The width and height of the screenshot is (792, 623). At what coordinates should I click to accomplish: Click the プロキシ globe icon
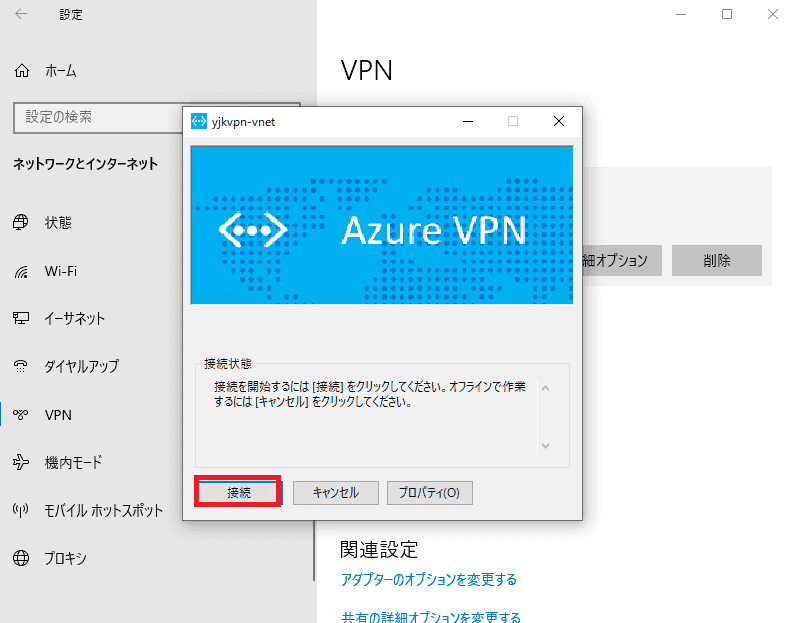[21, 558]
